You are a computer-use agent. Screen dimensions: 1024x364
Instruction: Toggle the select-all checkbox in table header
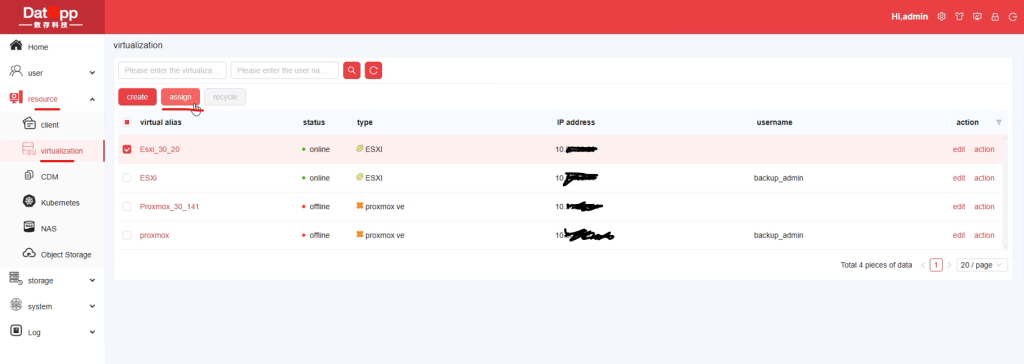(127, 122)
